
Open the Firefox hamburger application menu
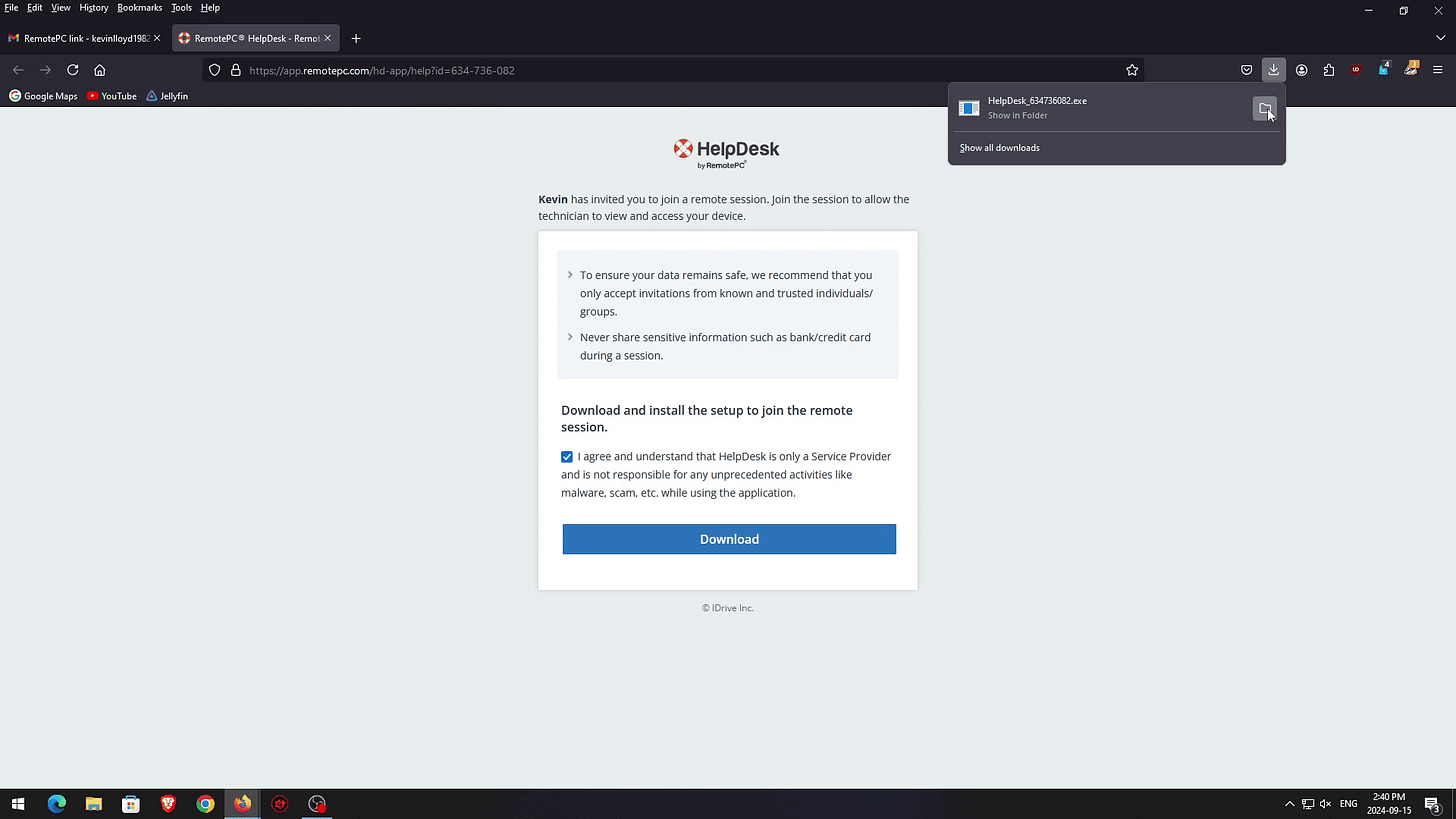point(1438,70)
